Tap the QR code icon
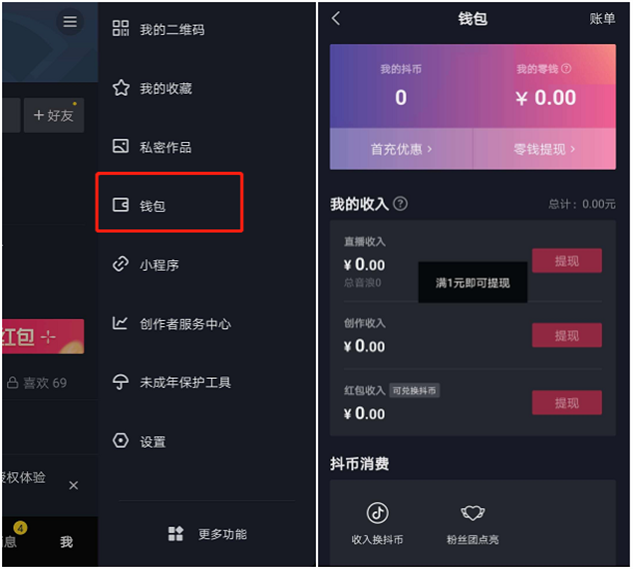633x569 pixels. point(120,28)
